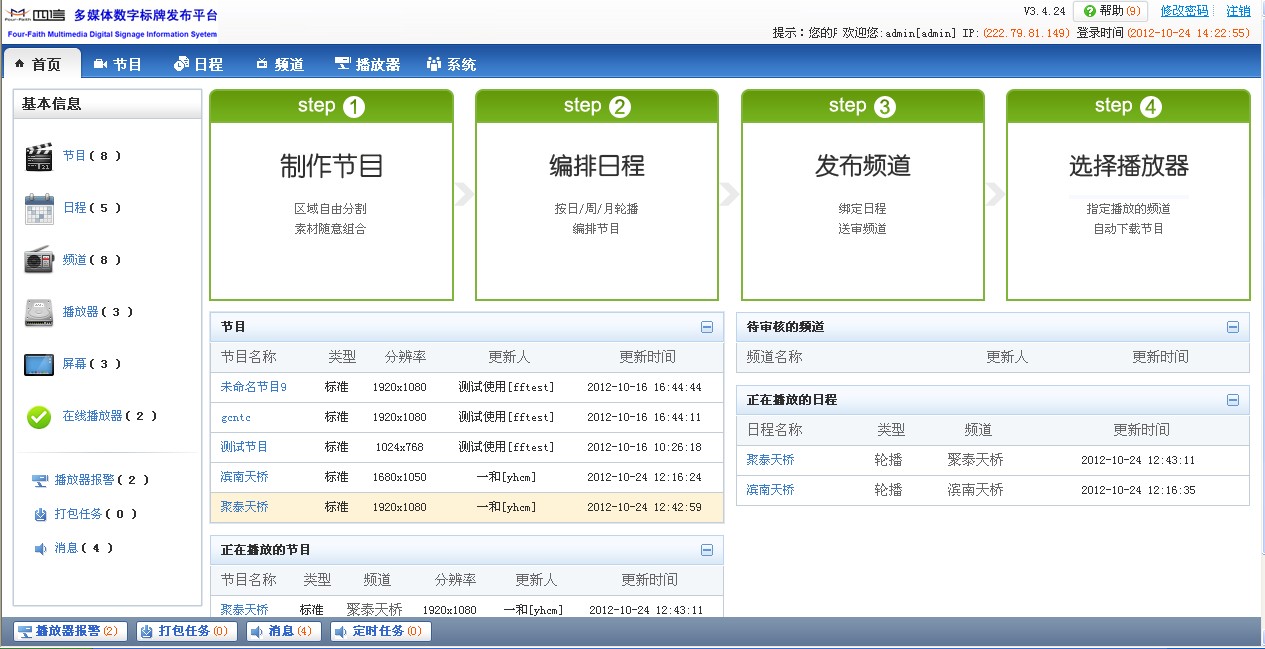Collapse the 正在播放的日程 panel
The image size is (1265, 649).
tap(1233, 400)
